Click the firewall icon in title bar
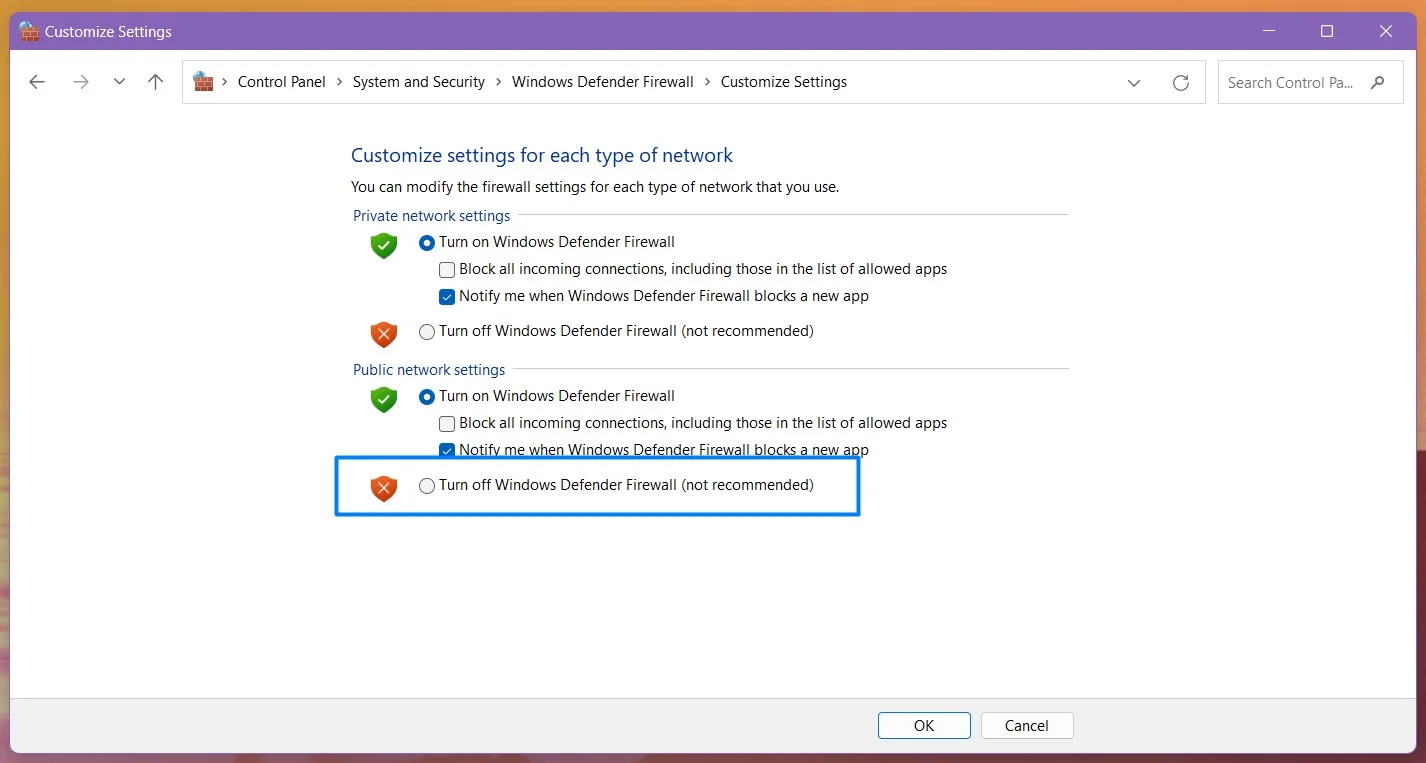The height and width of the screenshot is (763, 1426). (x=30, y=31)
